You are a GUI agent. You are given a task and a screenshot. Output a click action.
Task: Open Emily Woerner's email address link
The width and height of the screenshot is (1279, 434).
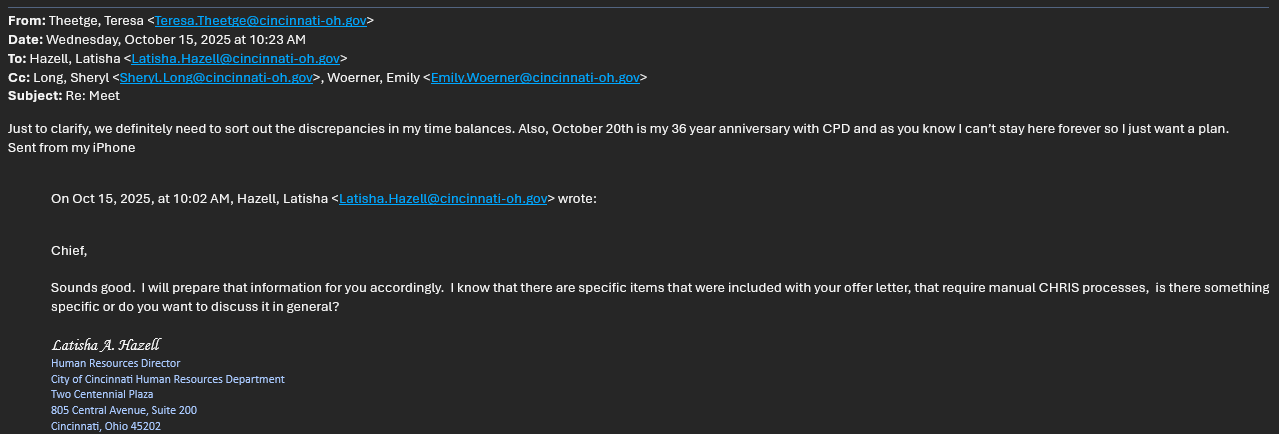click(535, 77)
